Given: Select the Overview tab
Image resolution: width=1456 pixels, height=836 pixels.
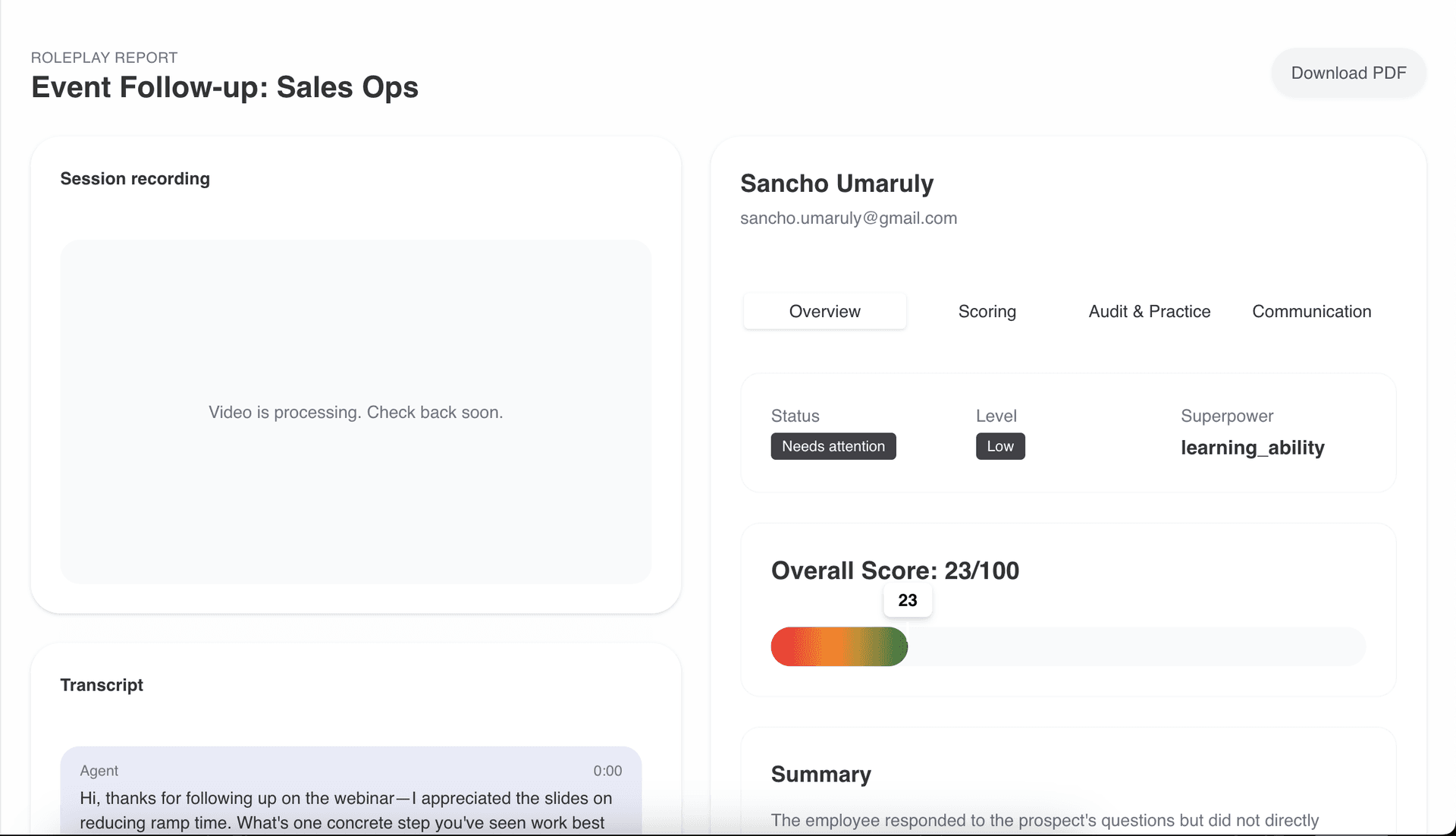Looking at the screenshot, I should click(824, 311).
